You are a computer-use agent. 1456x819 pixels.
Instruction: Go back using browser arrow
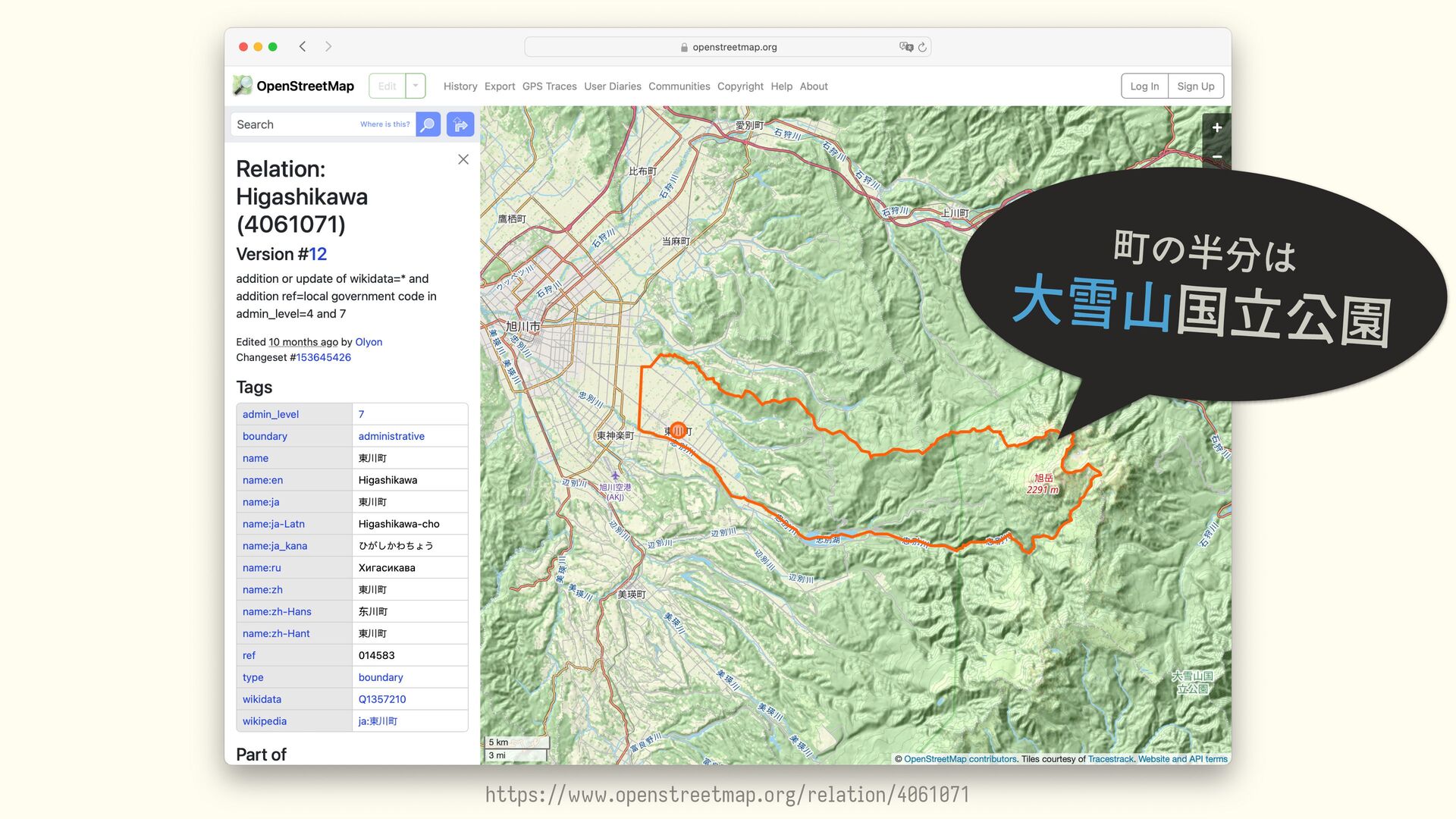click(303, 46)
